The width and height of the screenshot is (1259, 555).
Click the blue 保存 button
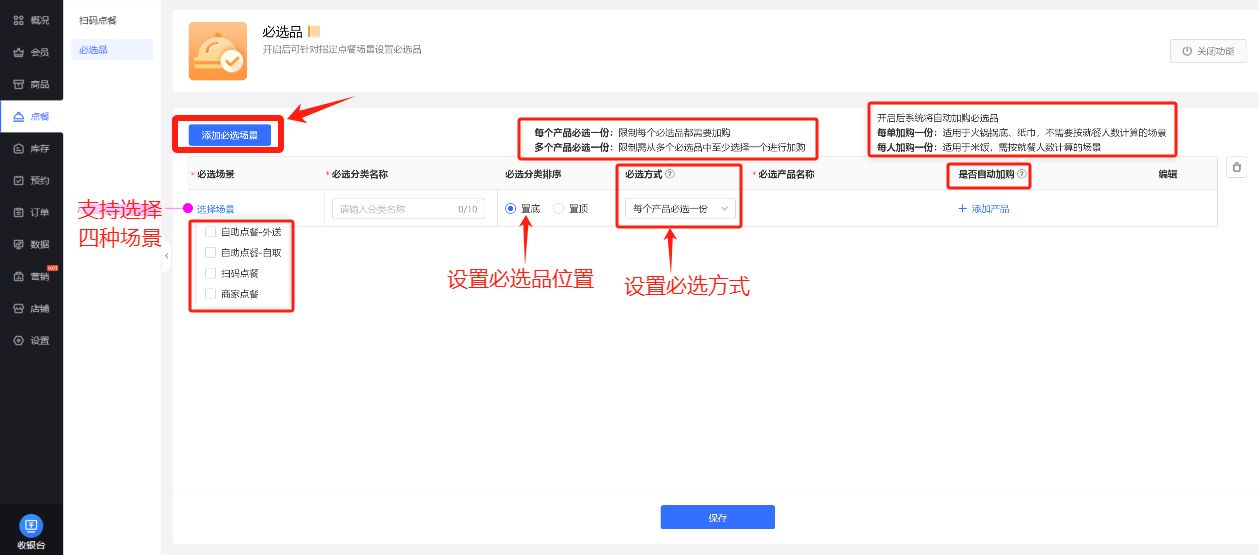[x=717, y=517]
